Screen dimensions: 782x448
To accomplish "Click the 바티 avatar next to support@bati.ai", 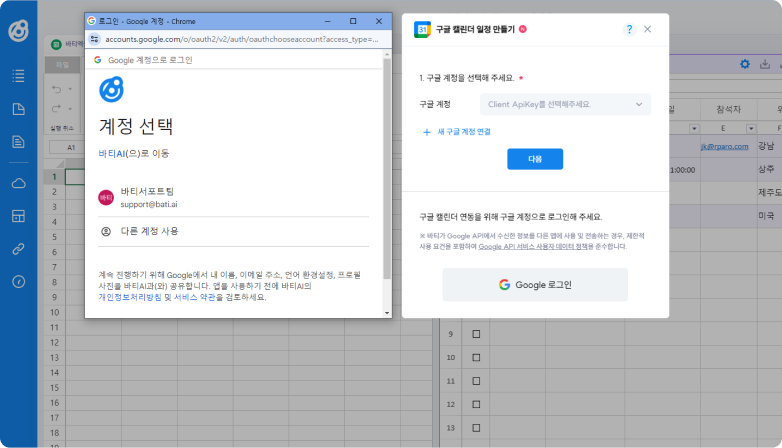I will point(106,198).
